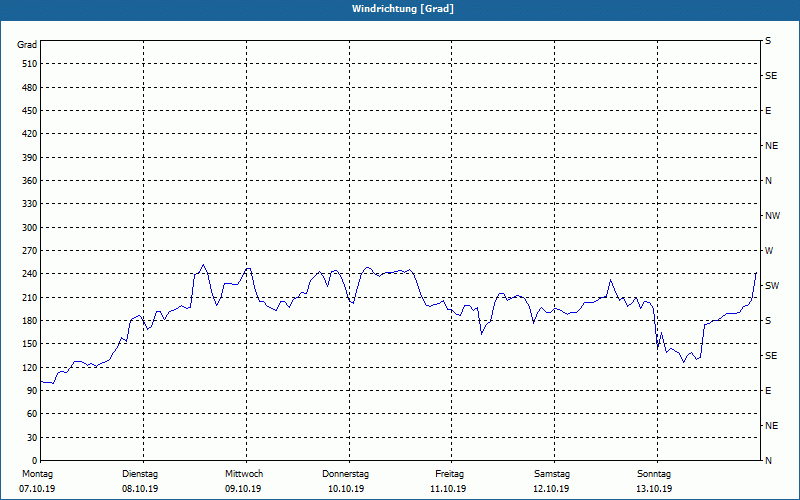The image size is (800, 500).
Task: Click the topmost S label of the compass axis
Action: pos(768,41)
